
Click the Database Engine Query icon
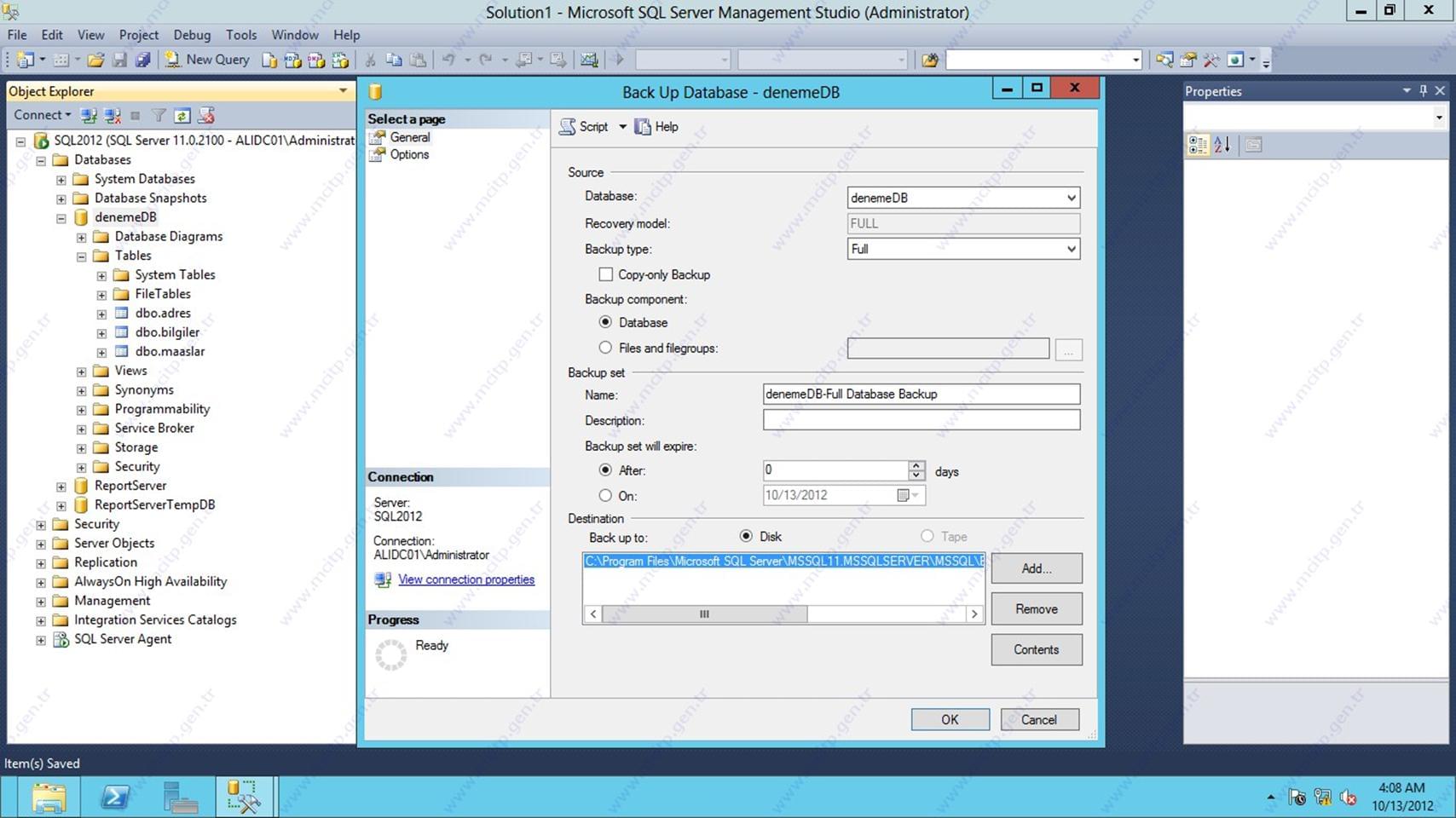click(x=269, y=60)
